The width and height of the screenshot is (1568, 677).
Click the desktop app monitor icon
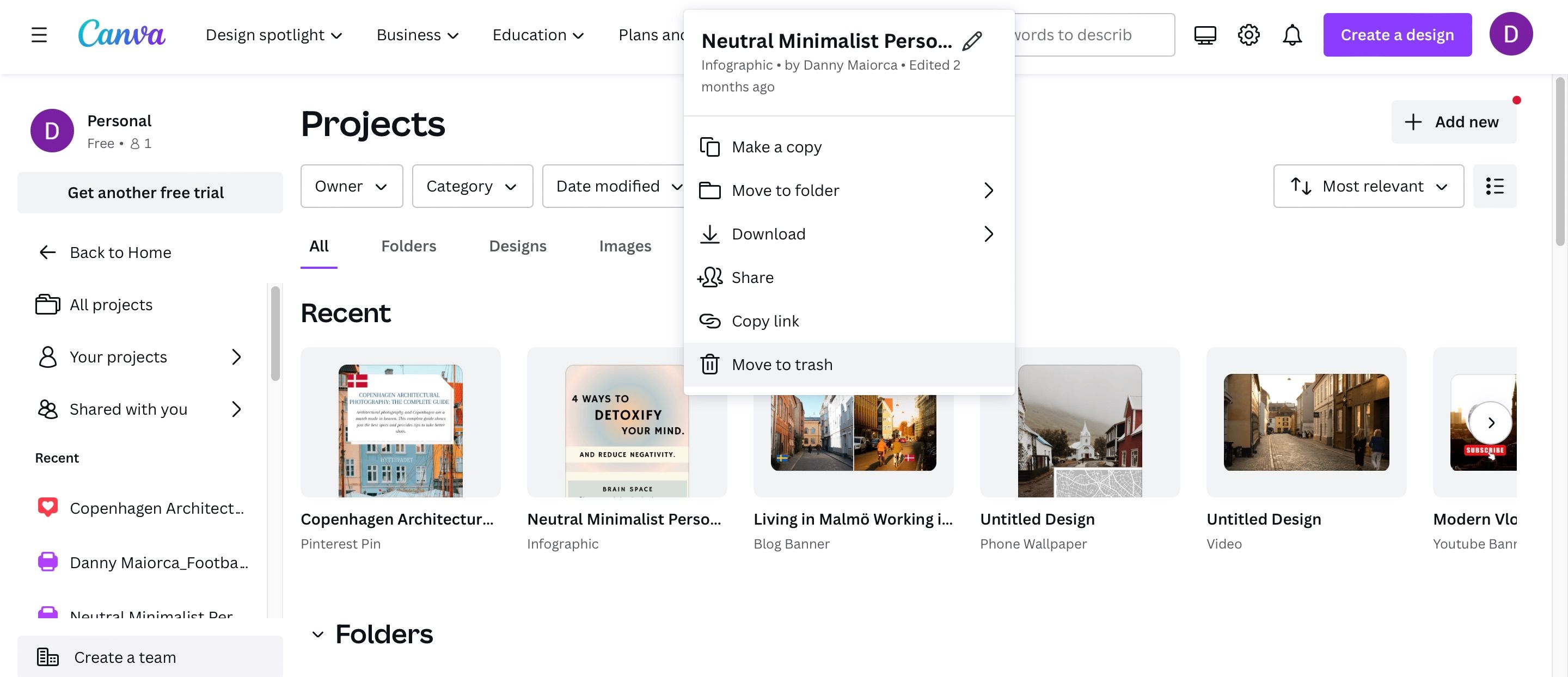click(1205, 35)
